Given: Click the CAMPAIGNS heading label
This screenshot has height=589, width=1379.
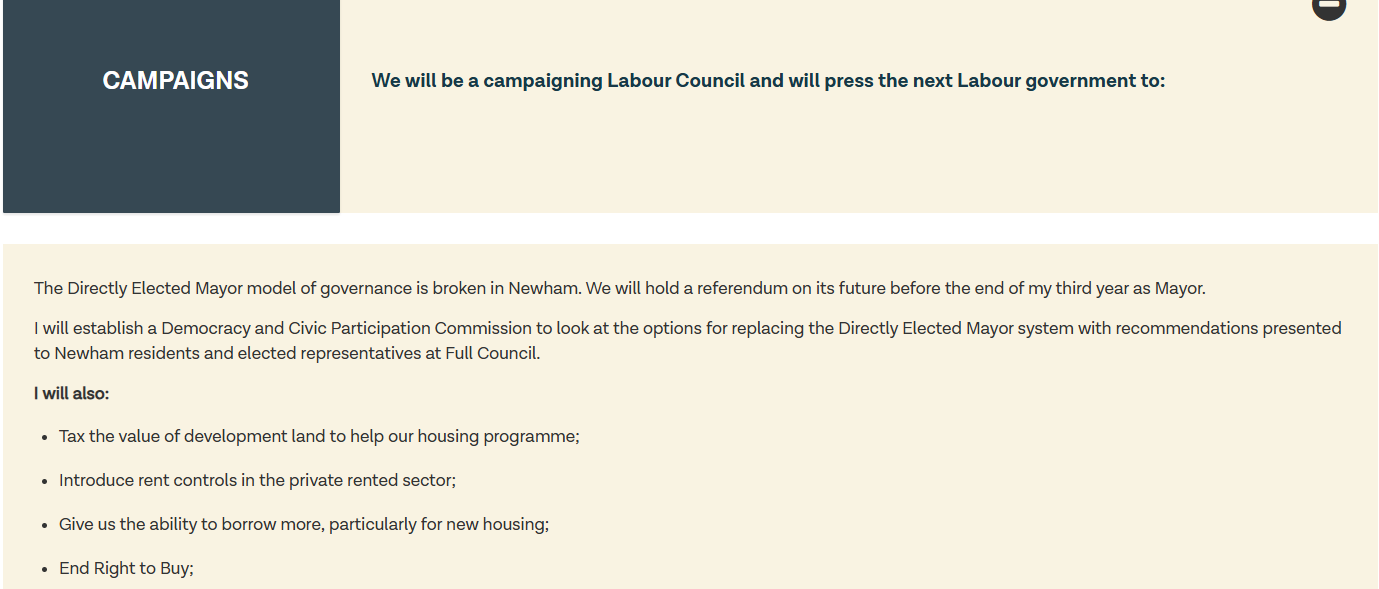Looking at the screenshot, I should 176,81.
